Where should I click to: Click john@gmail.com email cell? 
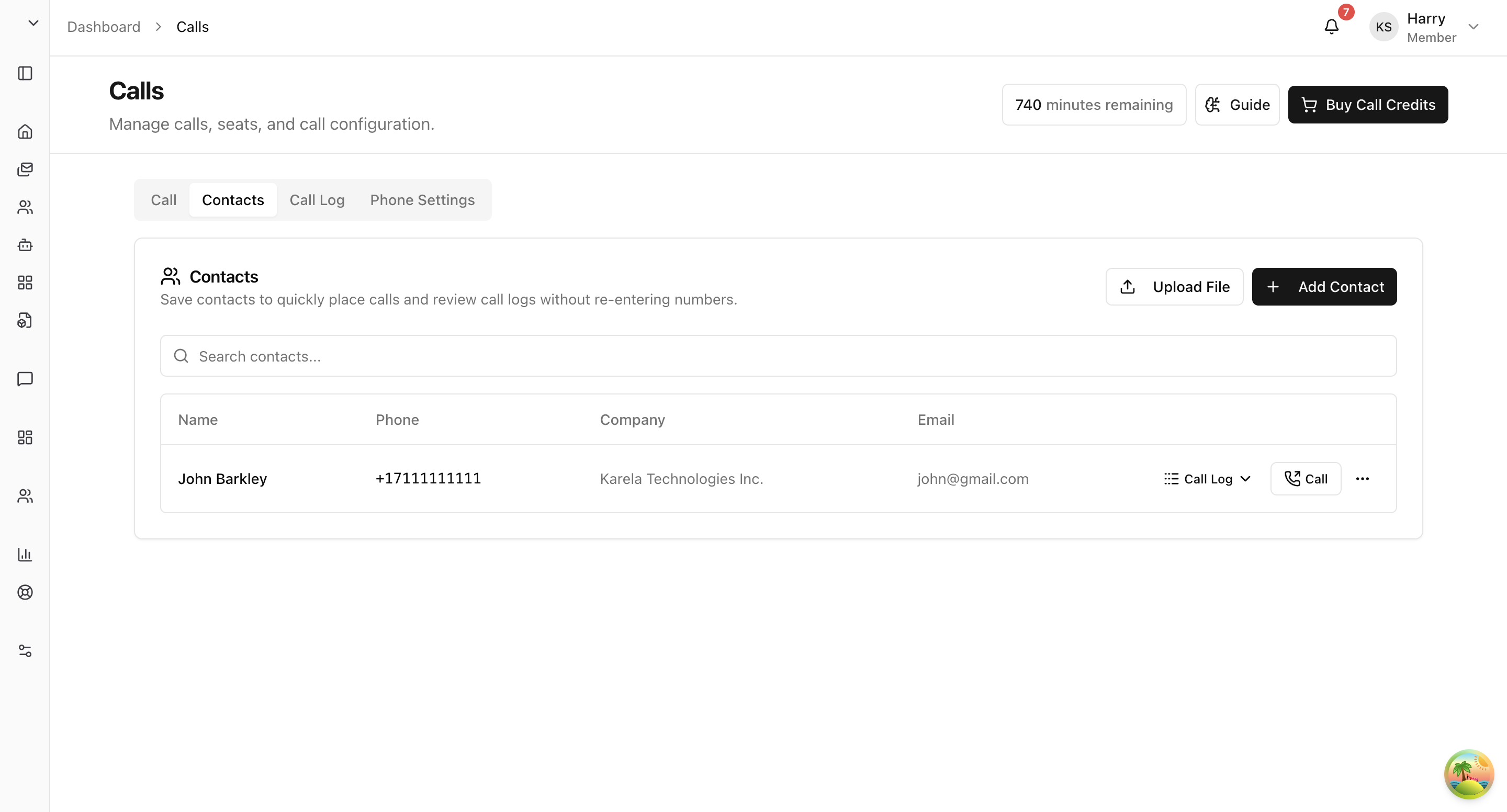(972, 479)
